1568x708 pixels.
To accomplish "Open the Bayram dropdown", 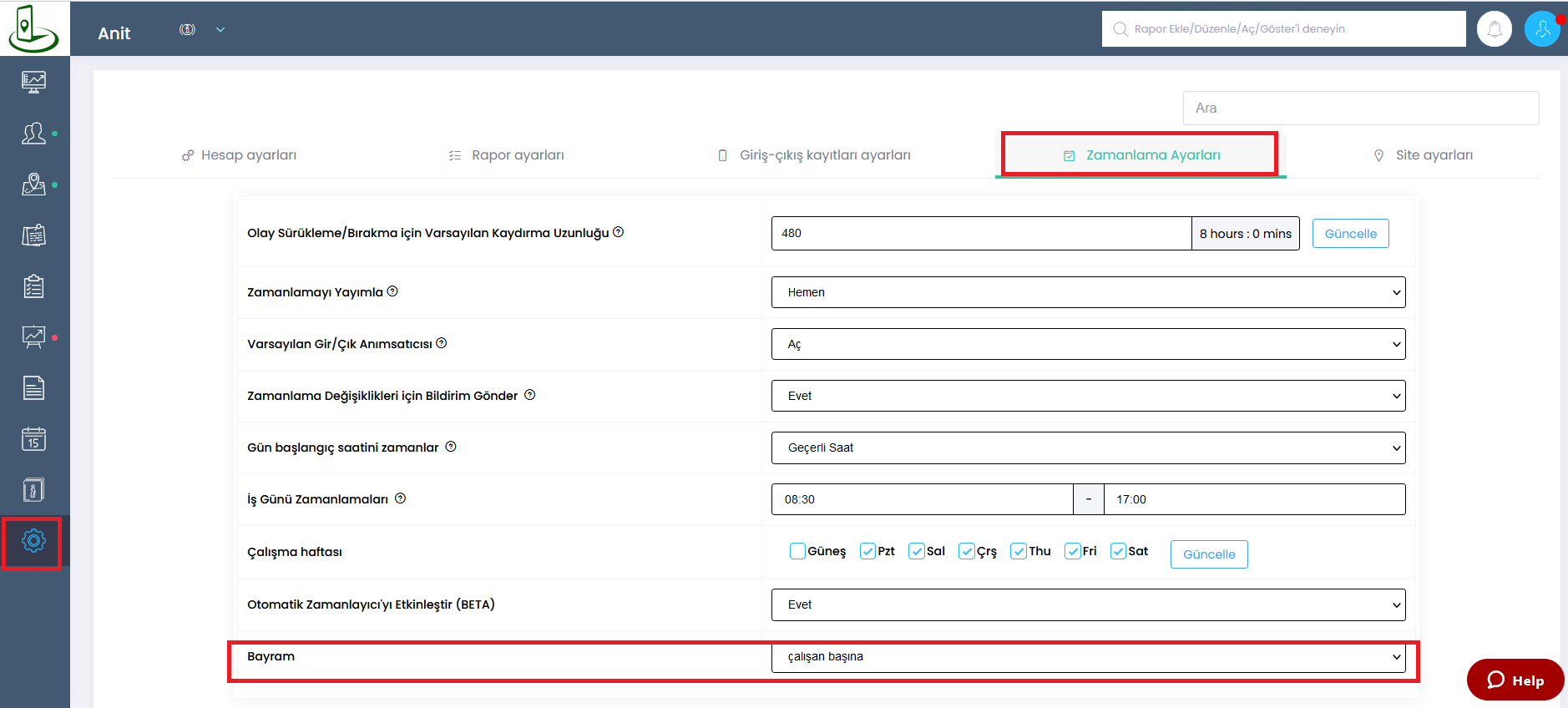I will point(1088,657).
